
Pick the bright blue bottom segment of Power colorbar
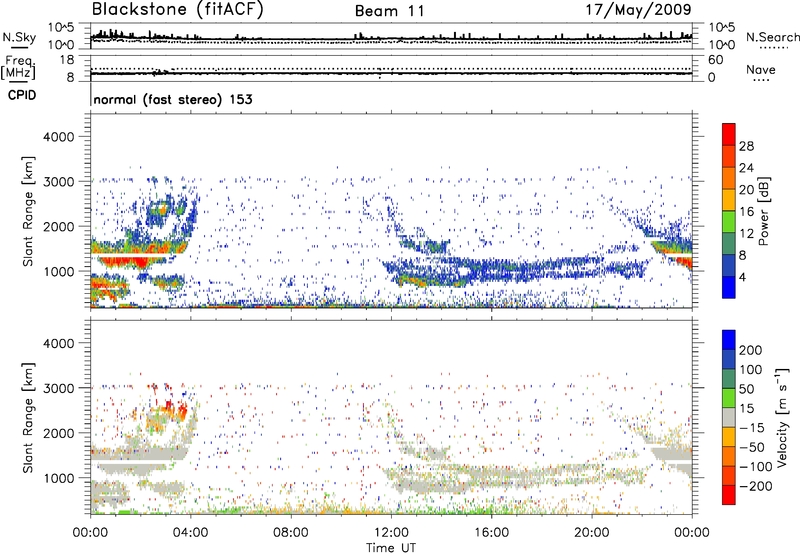click(x=729, y=287)
